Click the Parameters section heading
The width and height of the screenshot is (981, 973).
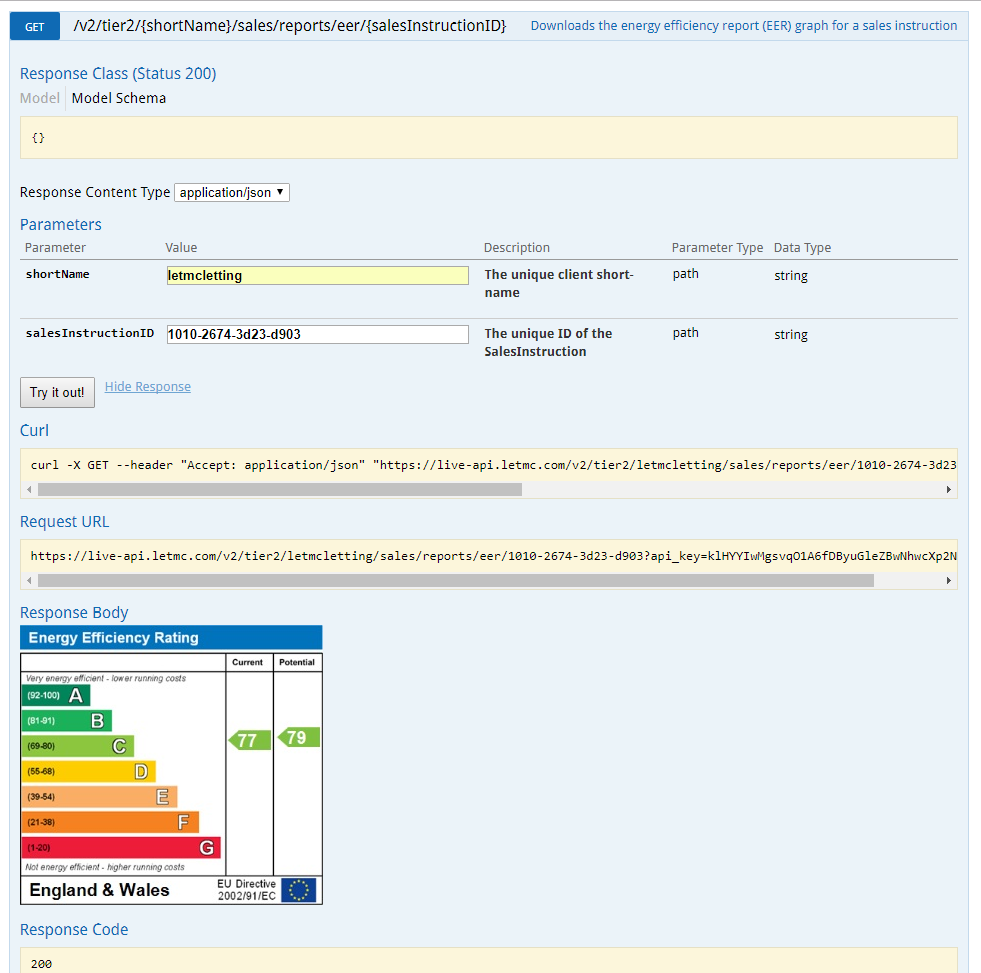click(61, 225)
